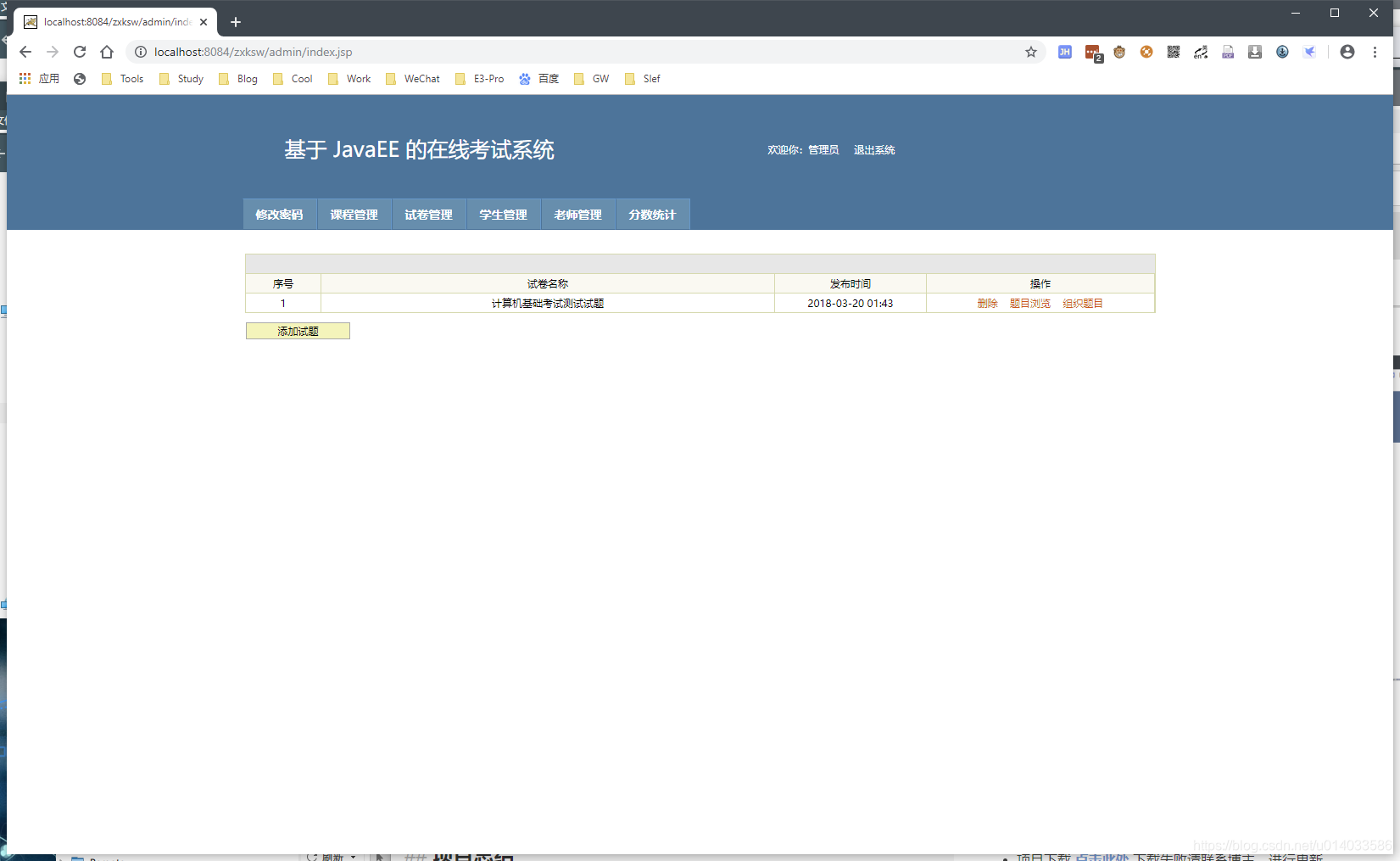1400x861 pixels.
Task: Expand the Tools bookmark folder
Action: (123, 79)
